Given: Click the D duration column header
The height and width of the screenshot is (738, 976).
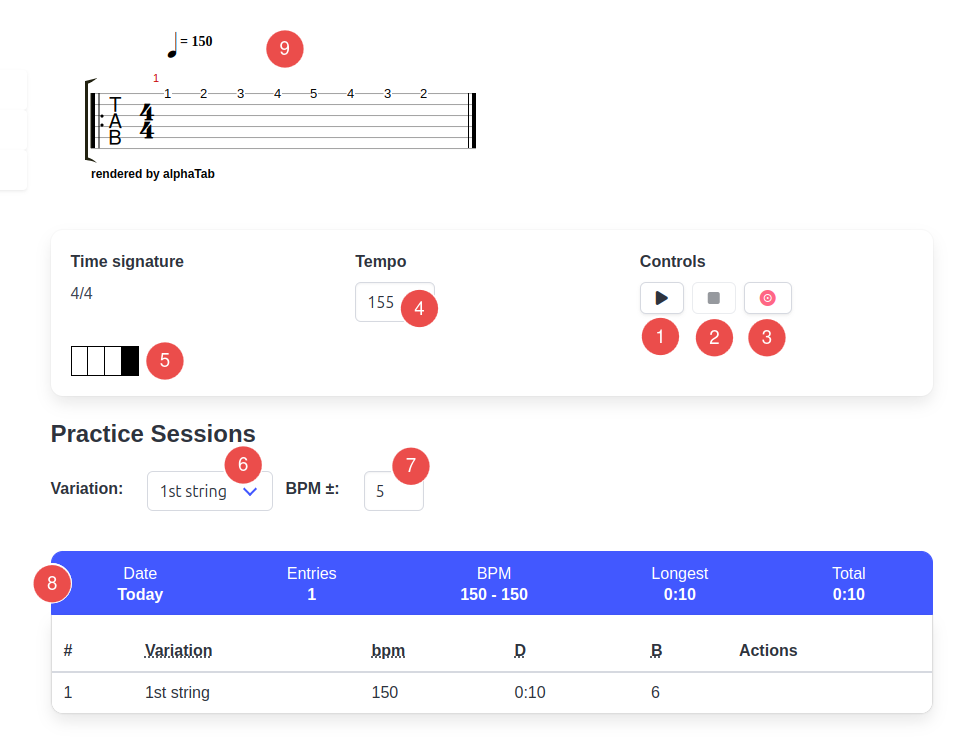Looking at the screenshot, I should coord(520,650).
